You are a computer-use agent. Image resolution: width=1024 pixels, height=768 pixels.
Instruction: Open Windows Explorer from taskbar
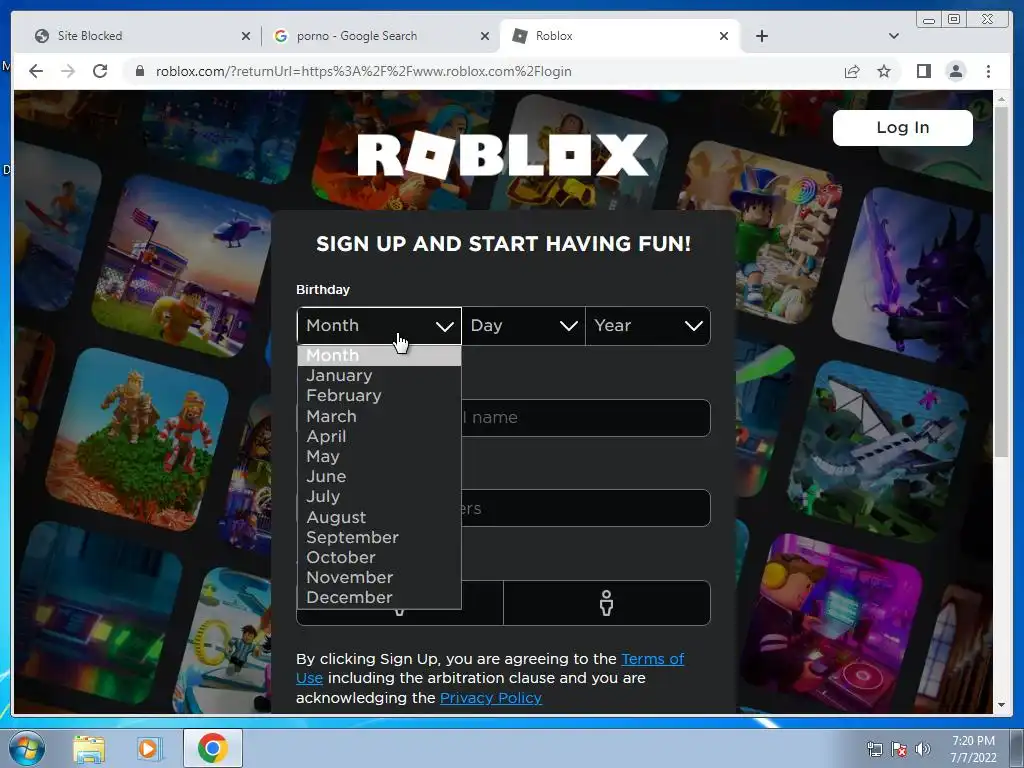(89, 749)
